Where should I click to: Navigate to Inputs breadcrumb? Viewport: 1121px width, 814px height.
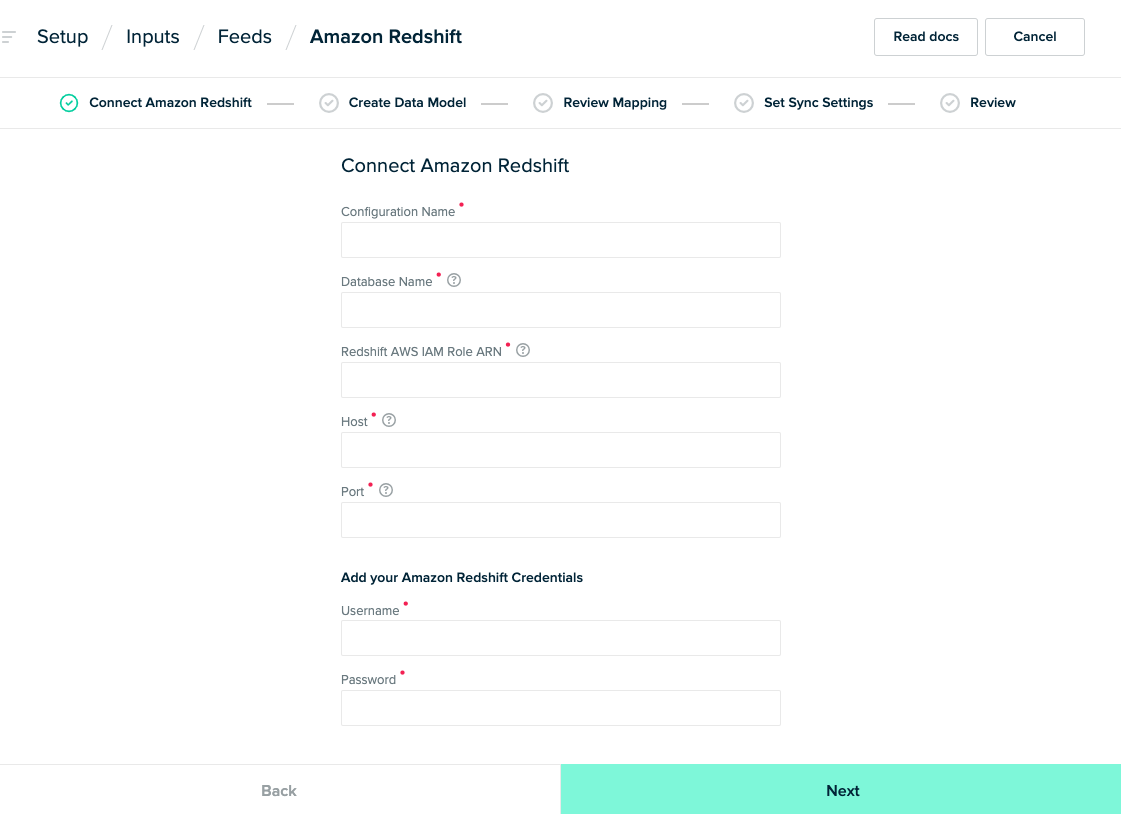click(x=153, y=36)
